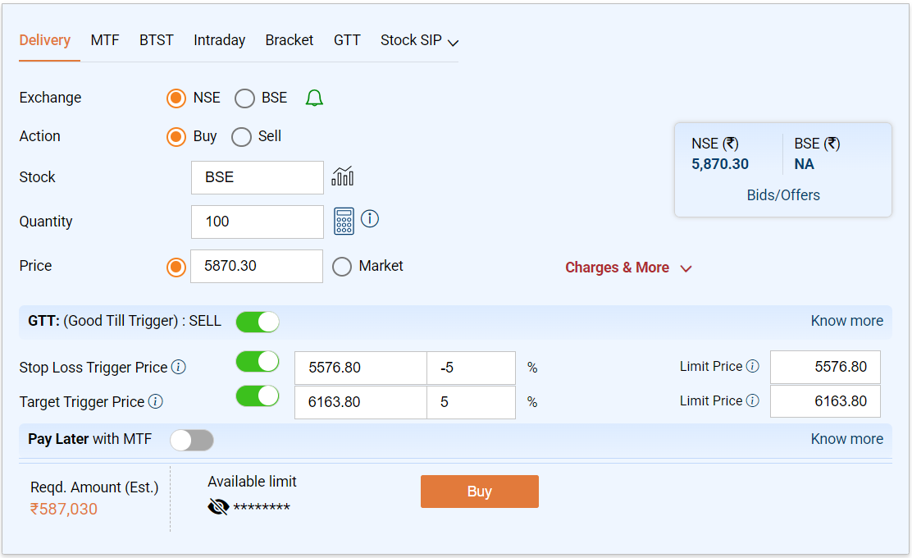Show info for Stop Loss Trigger Price
913x558 pixels.
tap(179, 367)
